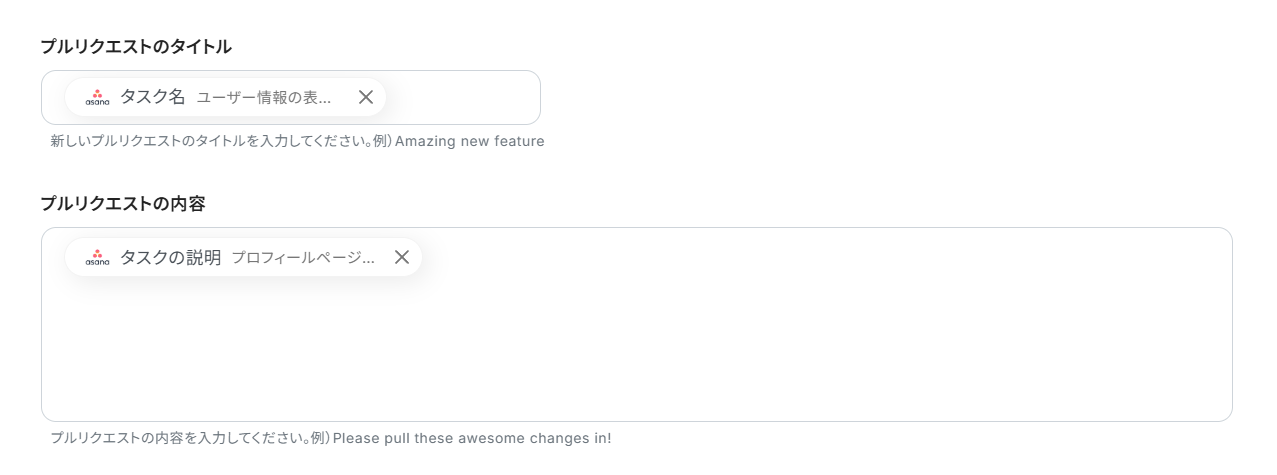Screen dimensions: 1277x475
Task: Remove the タスク名 chip with its X
Action: pyautogui.click(x=366, y=97)
